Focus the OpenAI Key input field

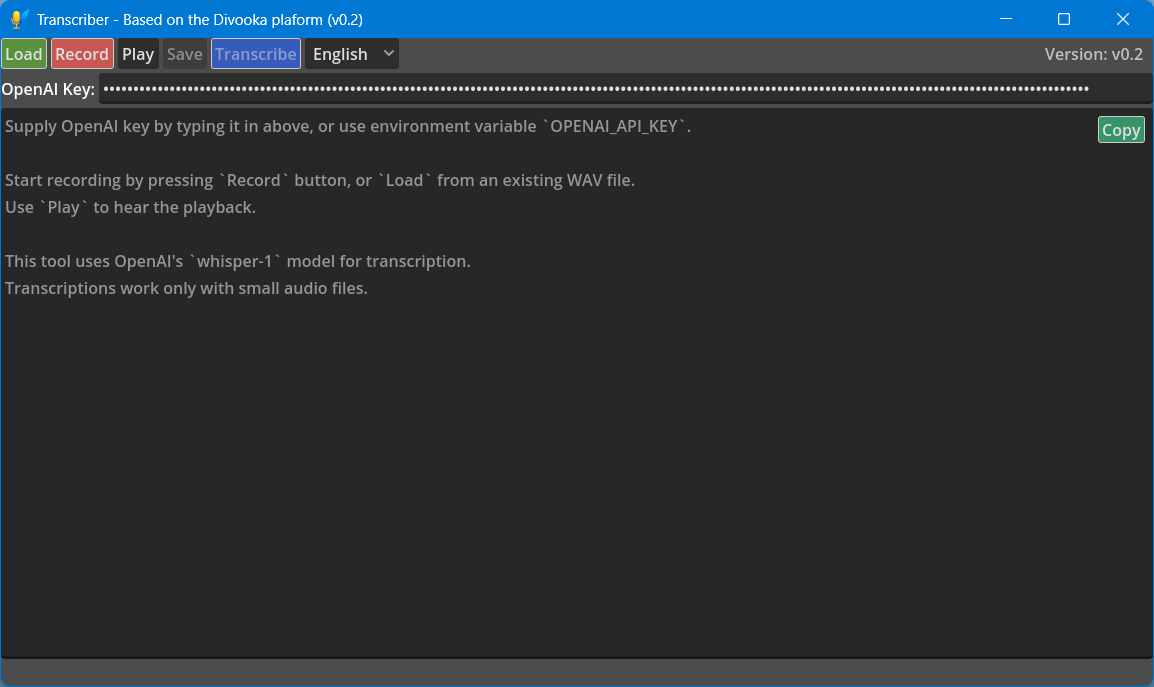(x=626, y=88)
